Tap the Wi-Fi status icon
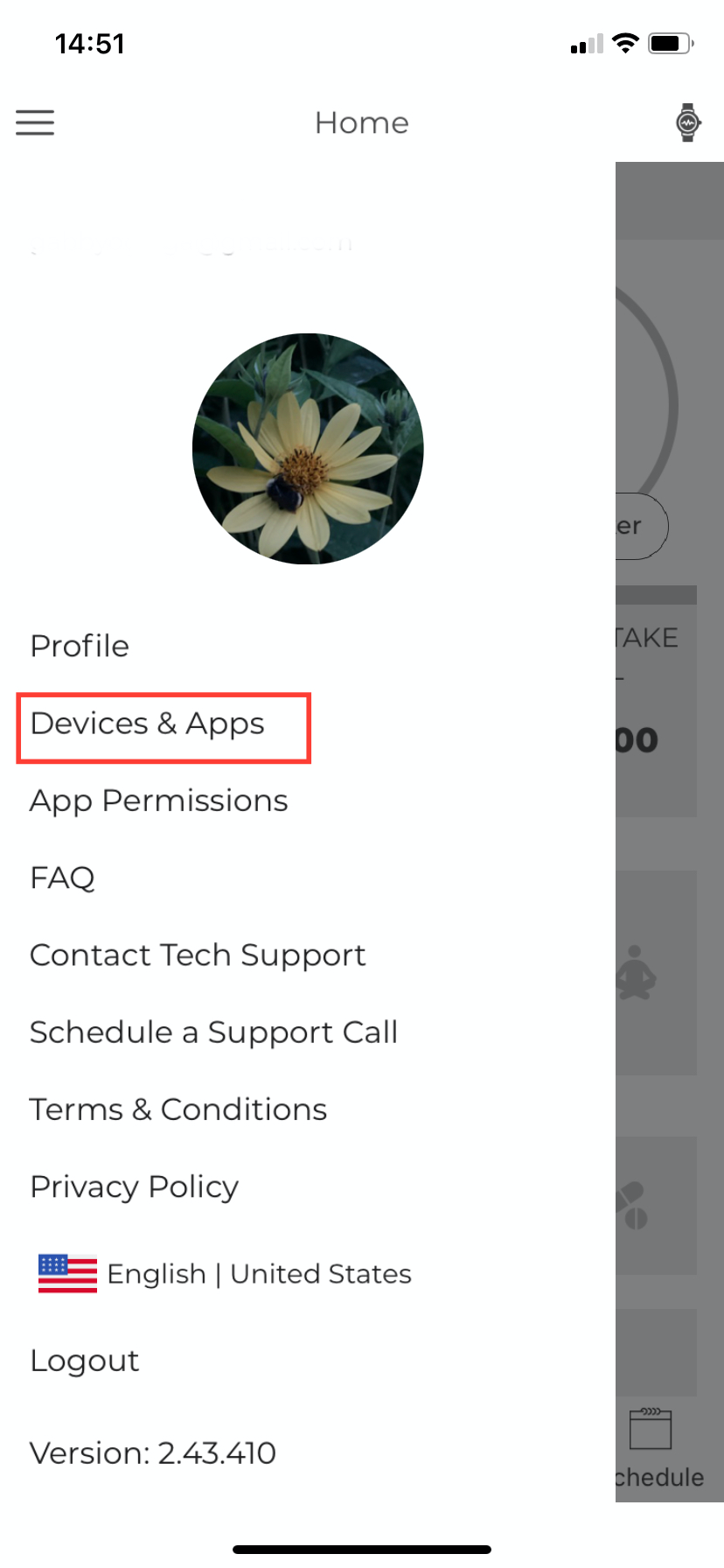 pos(625,43)
